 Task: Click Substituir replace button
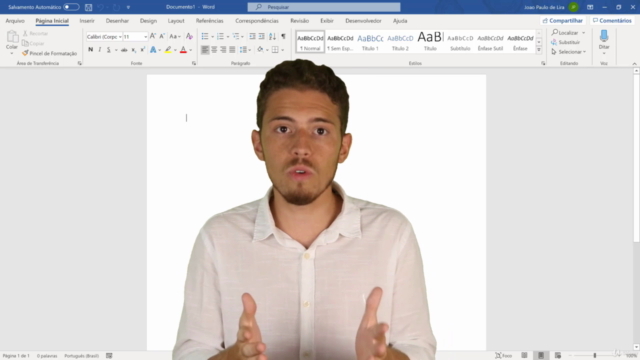point(566,42)
